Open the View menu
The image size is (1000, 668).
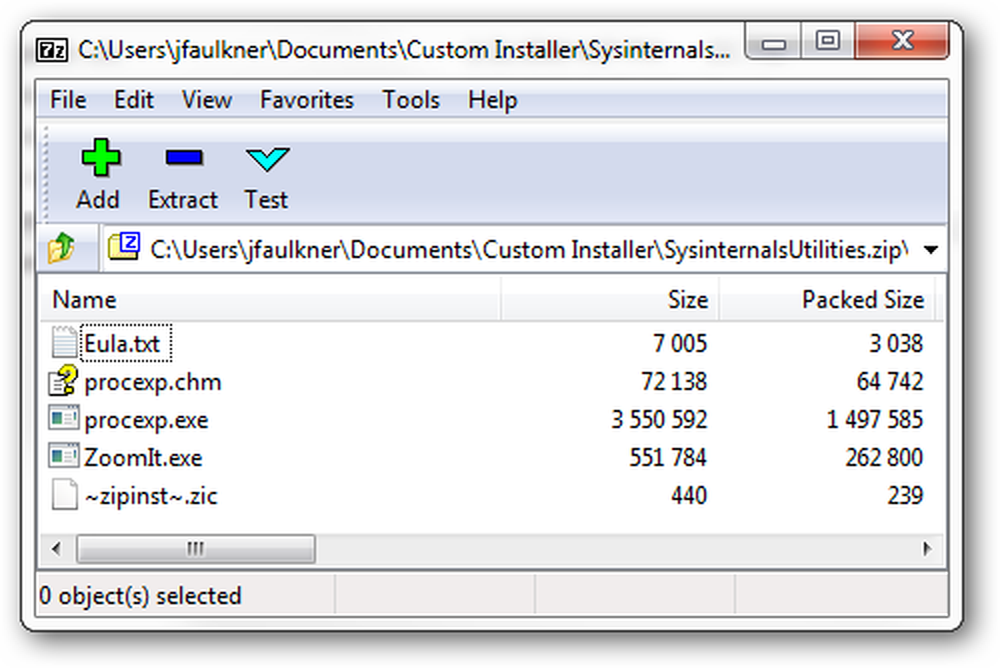pyautogui.click(x=207, y=100)
